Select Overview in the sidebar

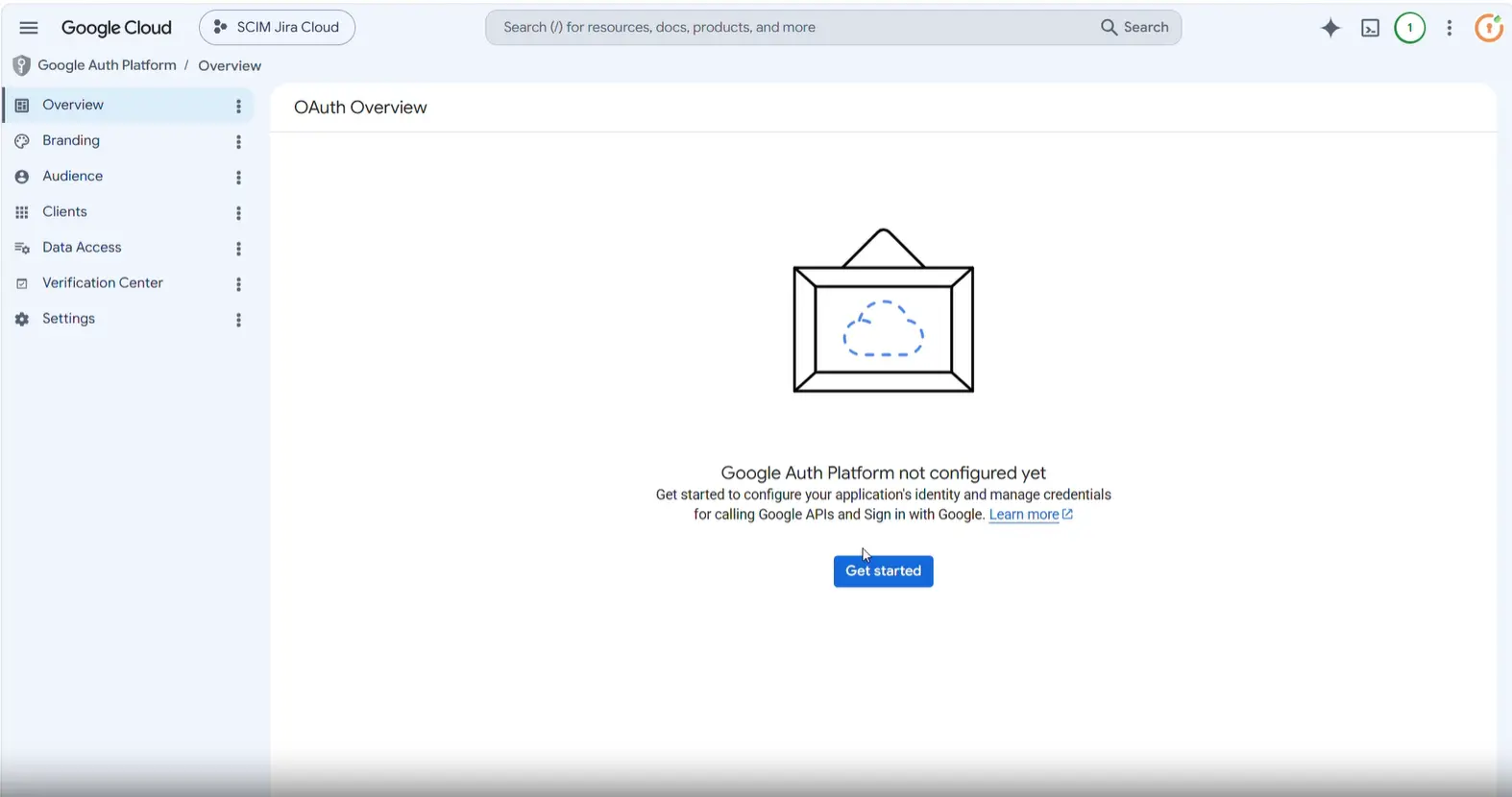coord(128,105)
